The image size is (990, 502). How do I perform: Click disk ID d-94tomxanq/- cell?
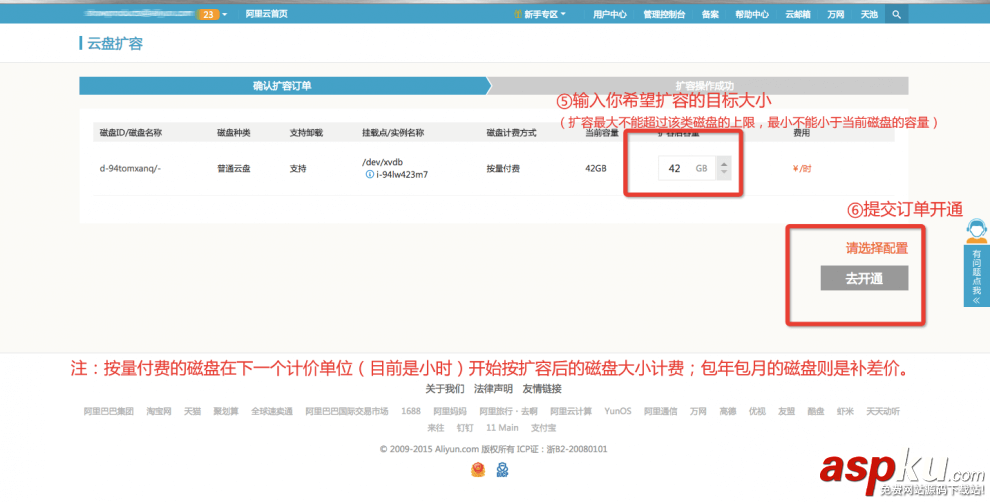click(x=130, y=169)
